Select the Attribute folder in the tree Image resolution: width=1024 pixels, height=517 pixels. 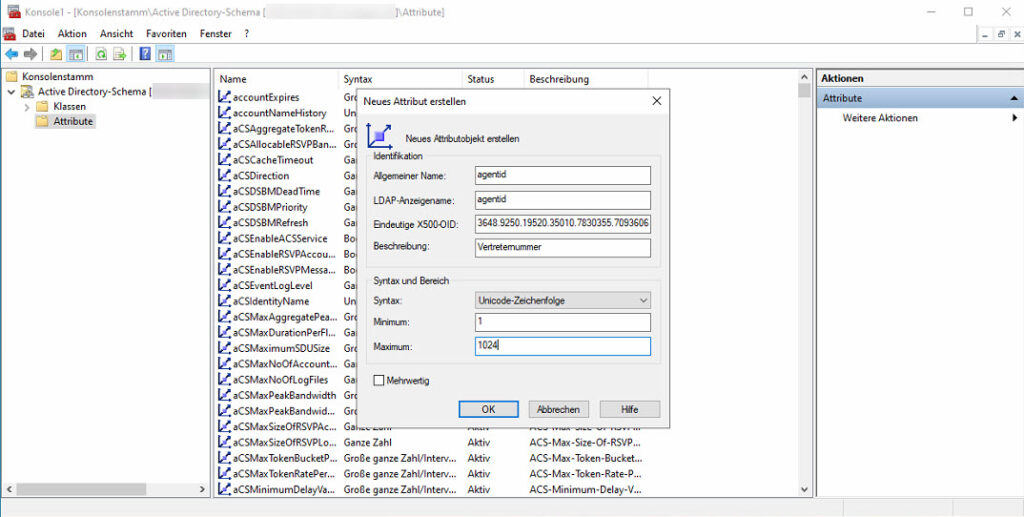pyautogui.click(x=73, y=121)
